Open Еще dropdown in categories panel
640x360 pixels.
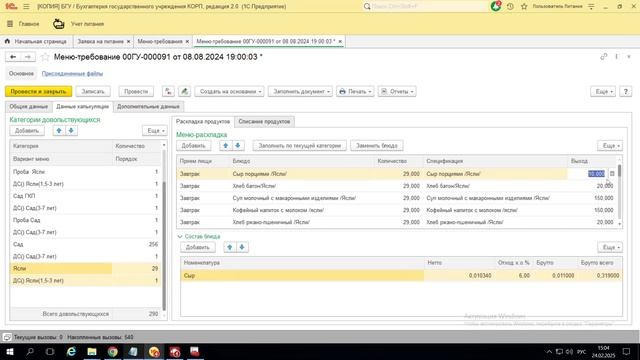(x=155, y=131)
